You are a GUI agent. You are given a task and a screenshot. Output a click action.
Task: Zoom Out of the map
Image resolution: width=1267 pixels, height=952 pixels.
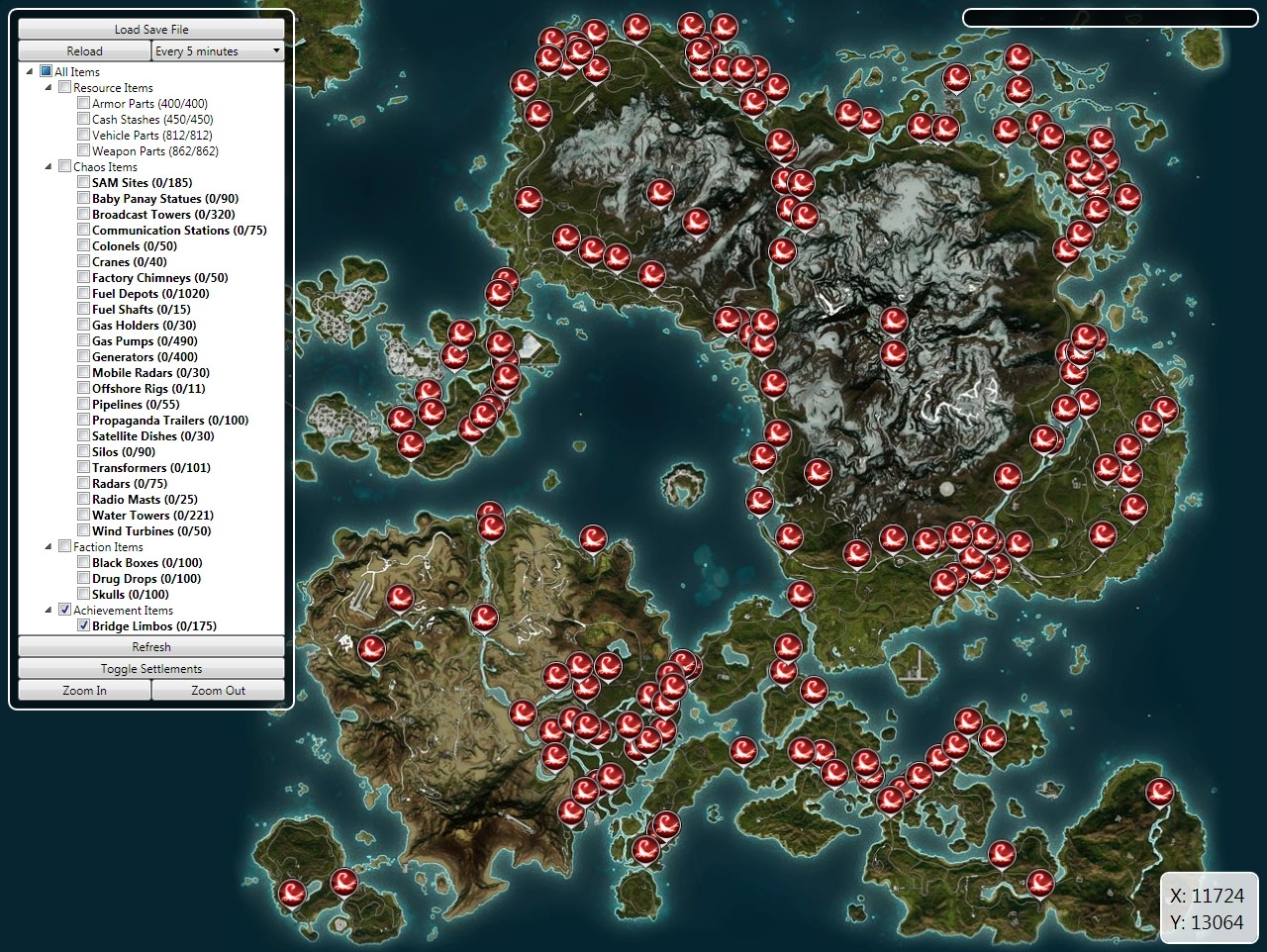coord(218,690)
